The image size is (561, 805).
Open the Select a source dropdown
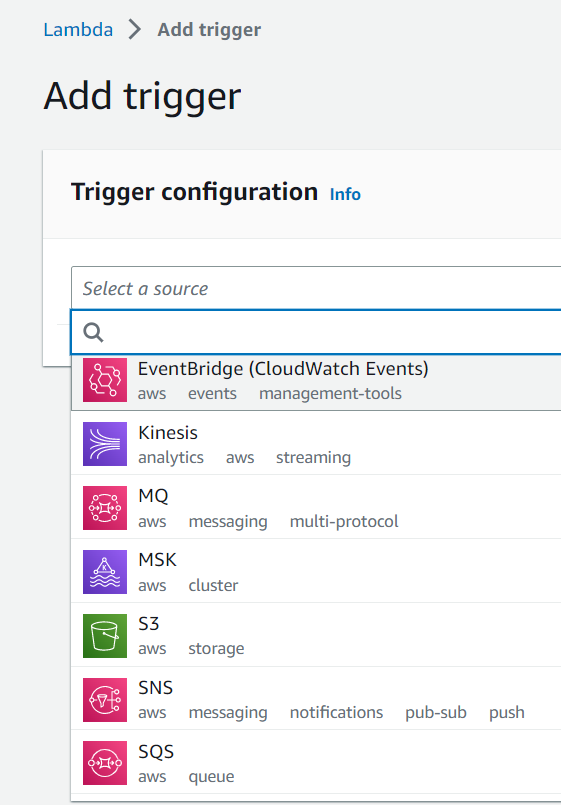[316, 288]
